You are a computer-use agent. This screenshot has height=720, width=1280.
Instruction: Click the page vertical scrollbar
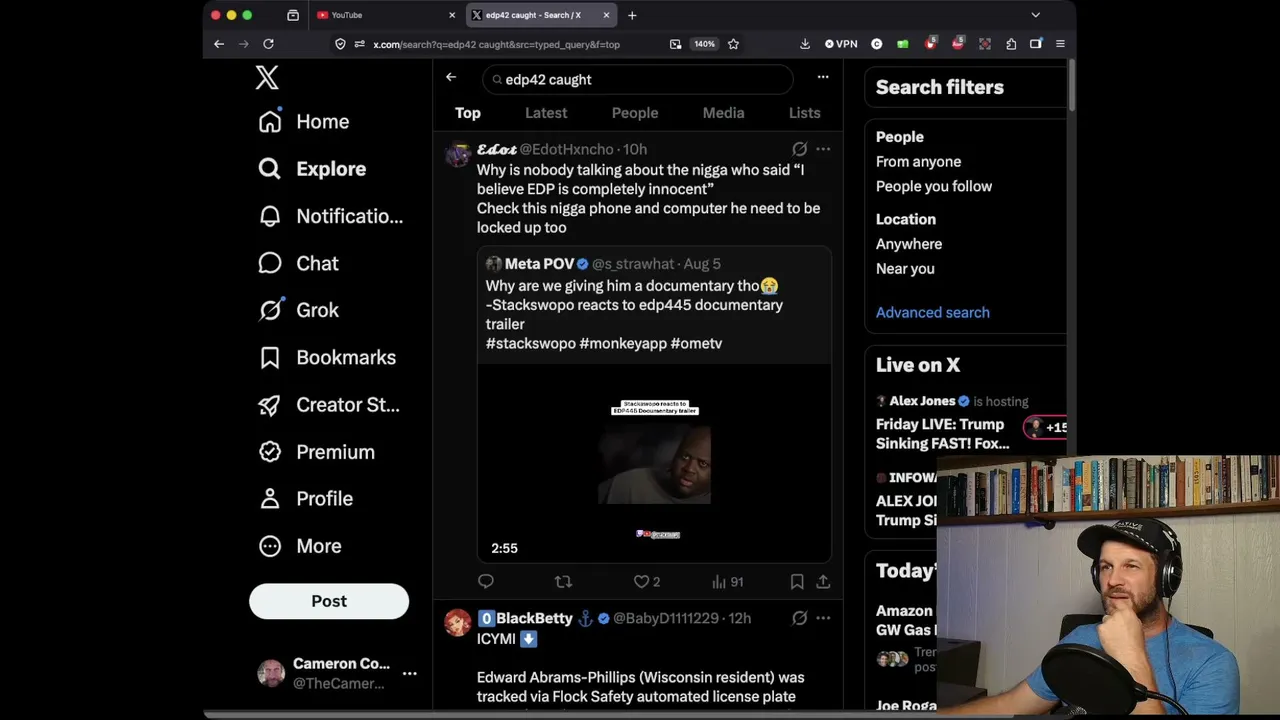click(1071, 86)
